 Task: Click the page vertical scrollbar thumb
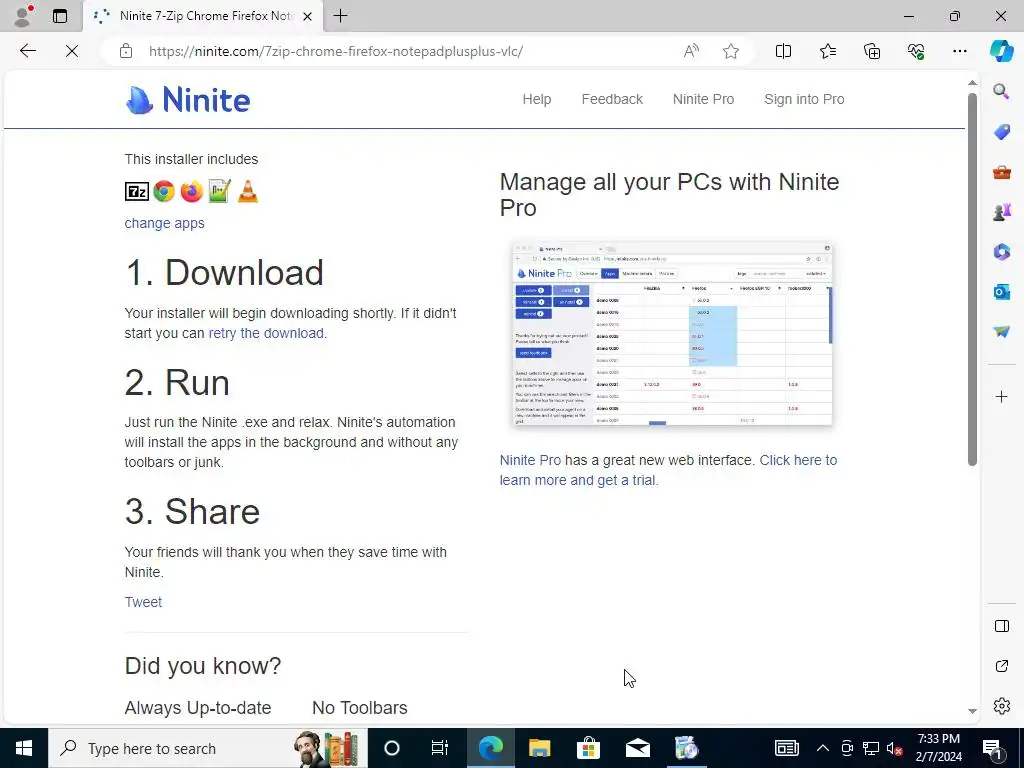(x=972, y=279)
